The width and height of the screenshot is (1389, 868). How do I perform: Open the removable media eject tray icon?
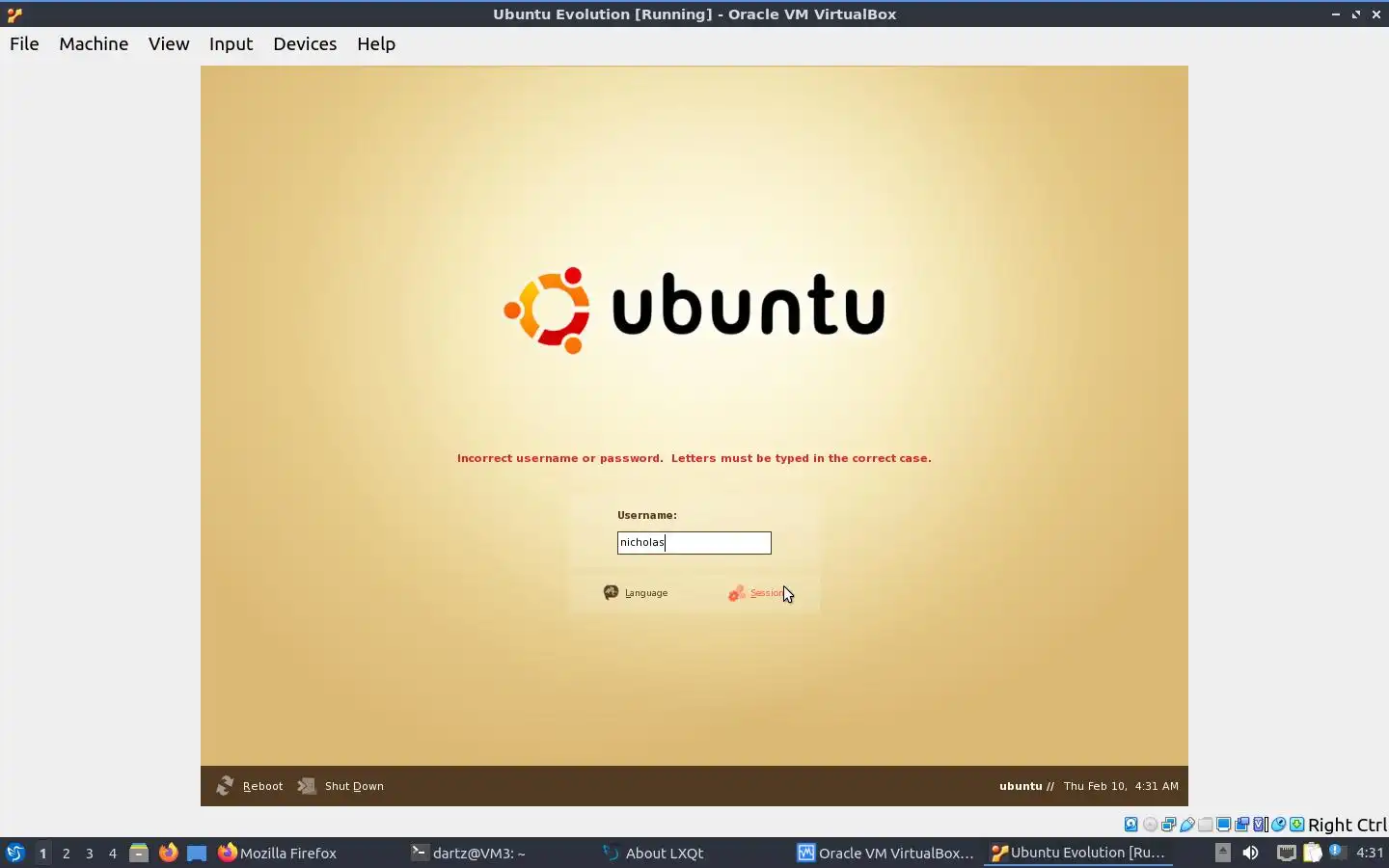pyautogui.click(x=1222, y=852)
